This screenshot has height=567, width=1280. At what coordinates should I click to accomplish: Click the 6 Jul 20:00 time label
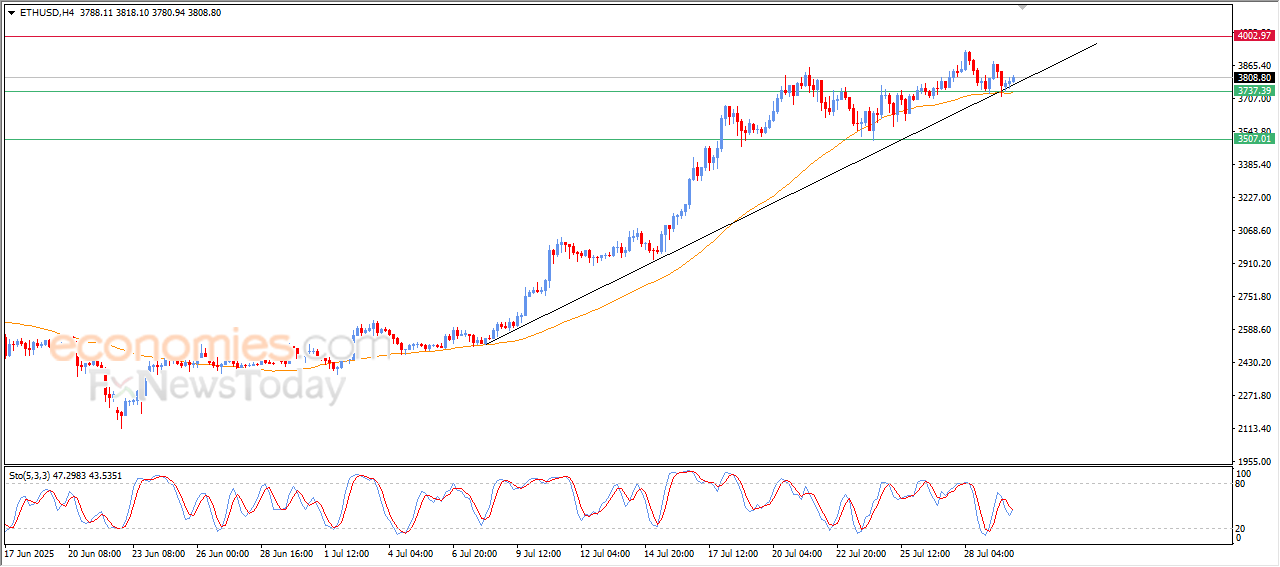pos(477,552)
